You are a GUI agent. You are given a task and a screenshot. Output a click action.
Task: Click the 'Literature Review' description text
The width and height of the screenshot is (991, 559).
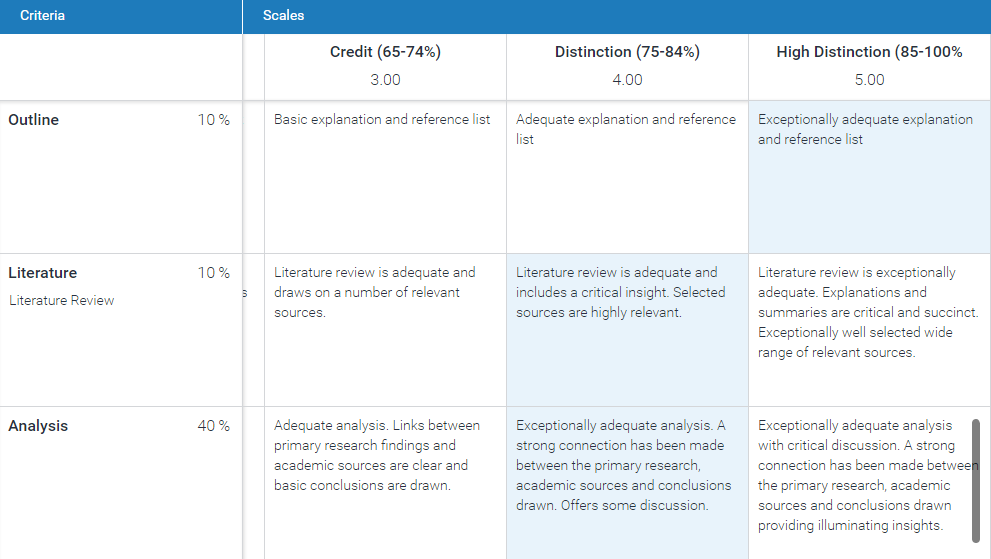61,300
